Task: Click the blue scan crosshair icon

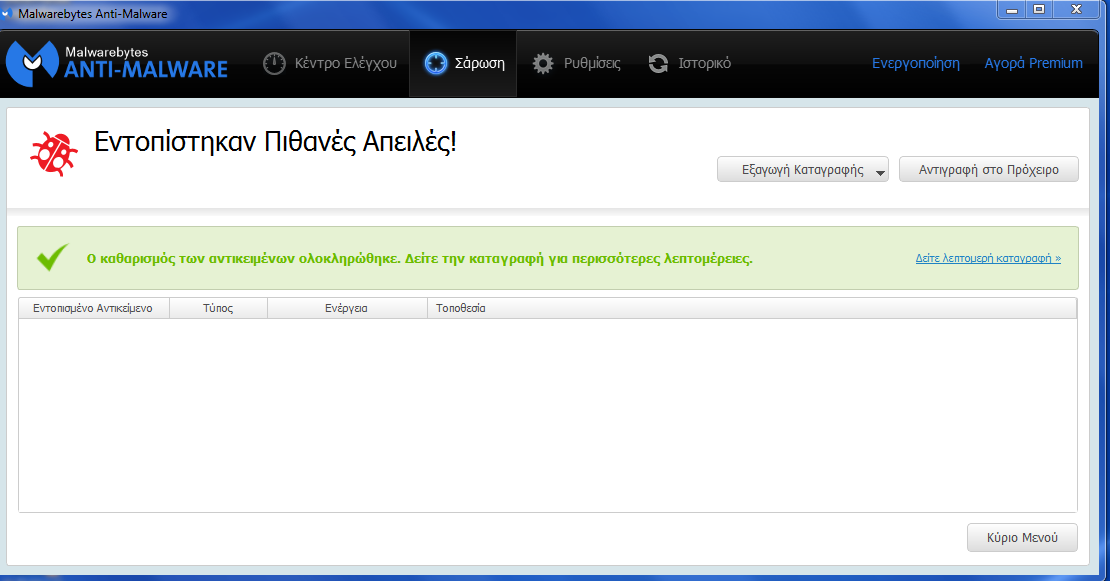Action: (435, 64)
